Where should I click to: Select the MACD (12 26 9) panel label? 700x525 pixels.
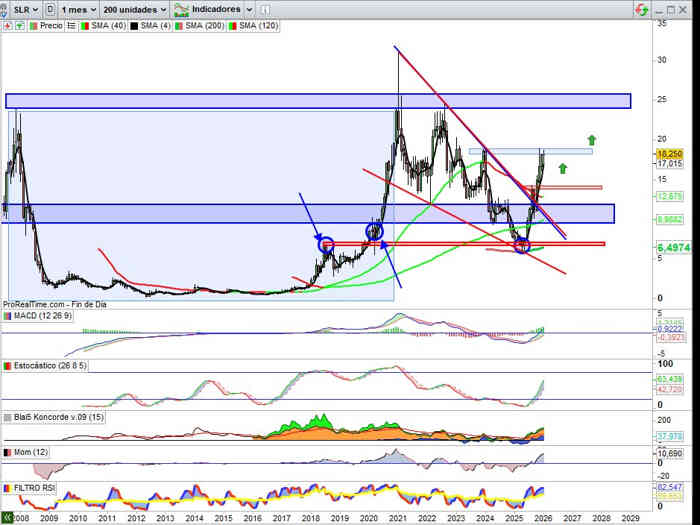(x=42, y=316)
